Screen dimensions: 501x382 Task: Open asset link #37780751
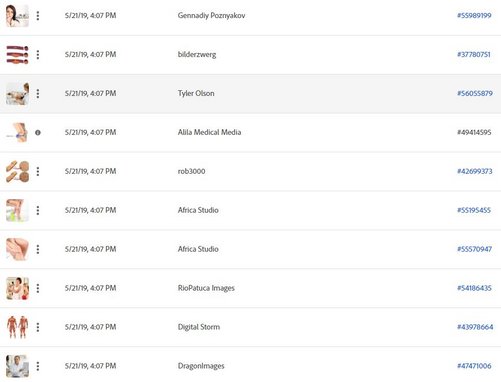[x=474, y=54]
